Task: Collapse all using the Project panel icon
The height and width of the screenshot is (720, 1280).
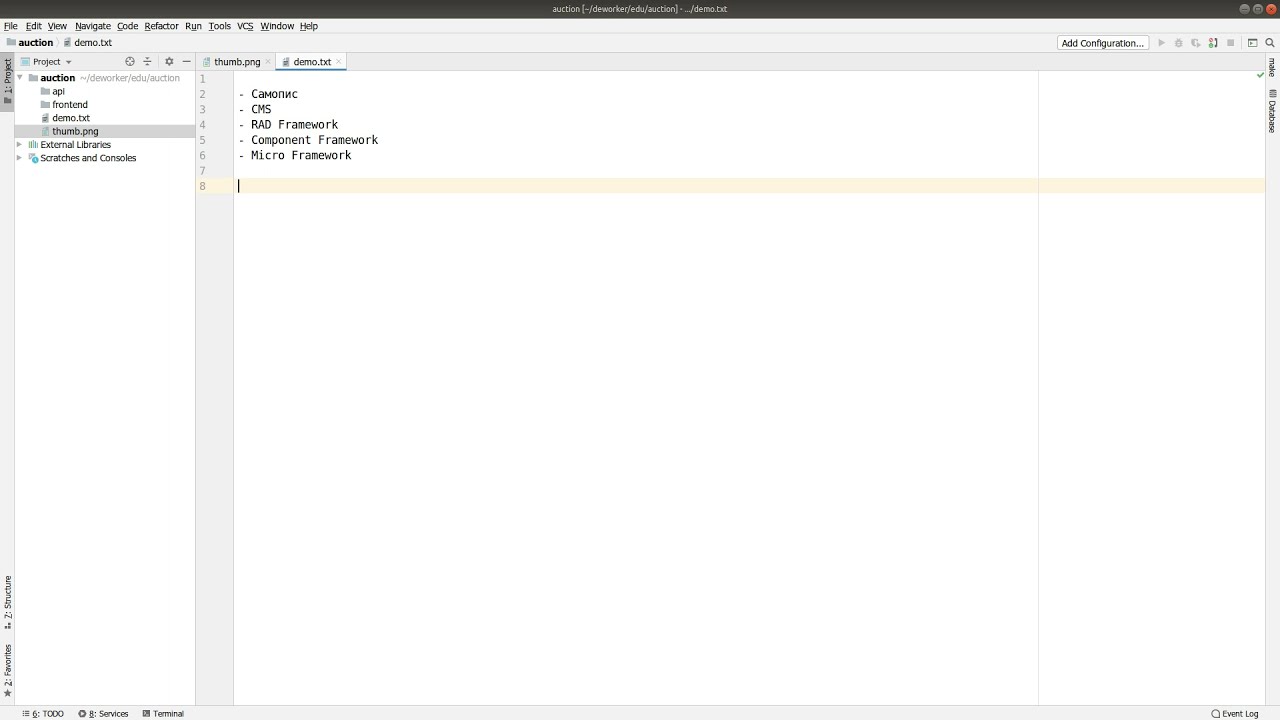Action: point(147,62)
